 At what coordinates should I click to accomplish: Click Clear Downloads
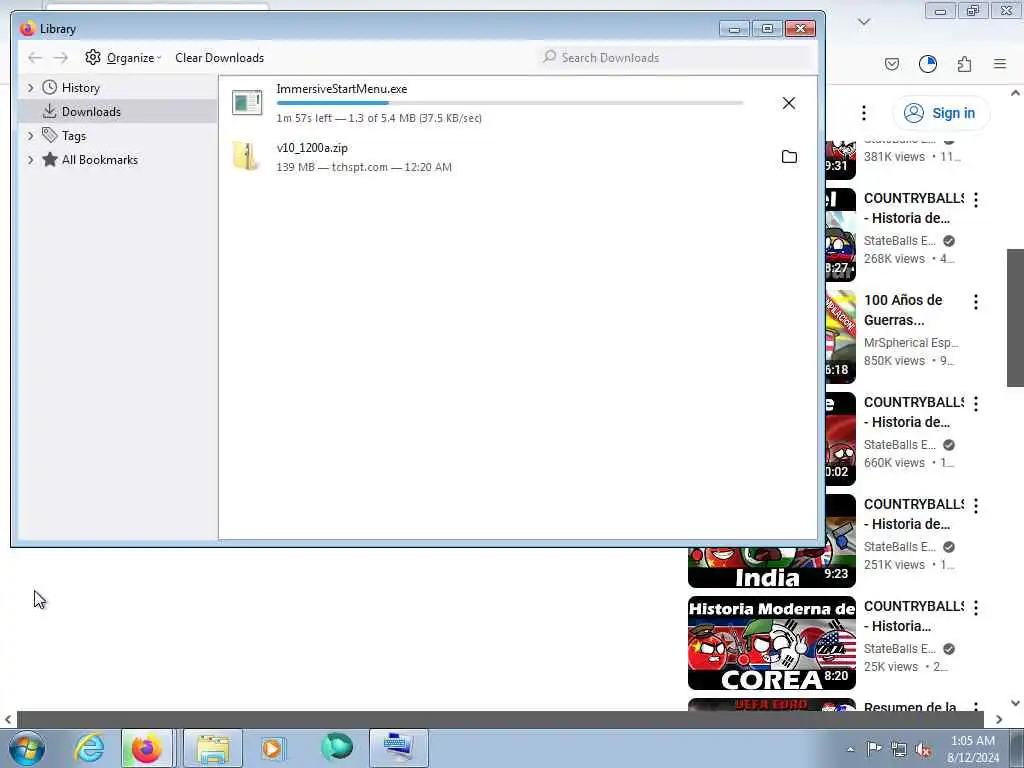[219, 57]
